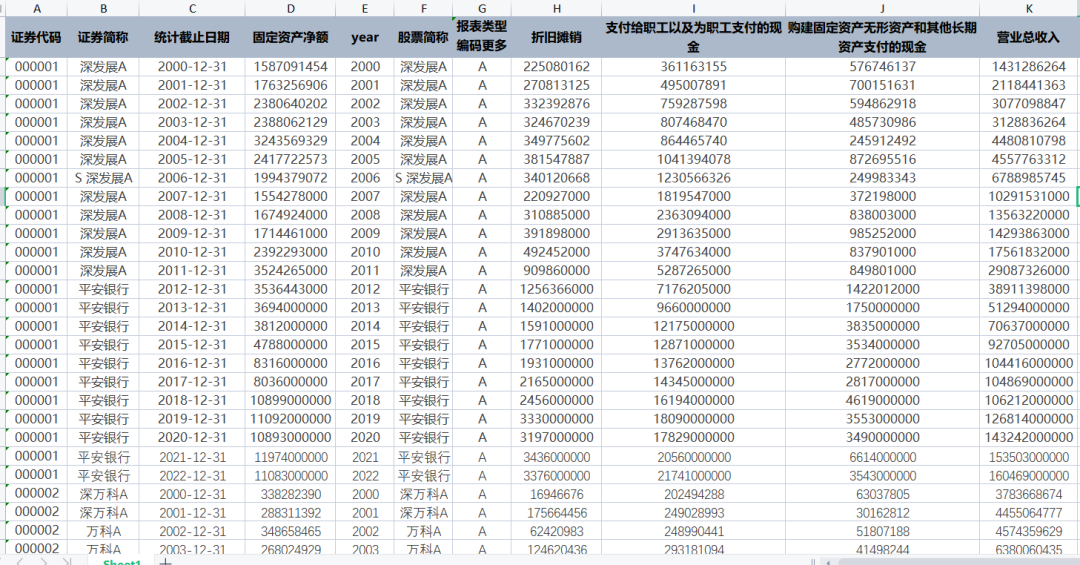Select cell with value 248990441

pyautogui.click(x=693, y=532)
